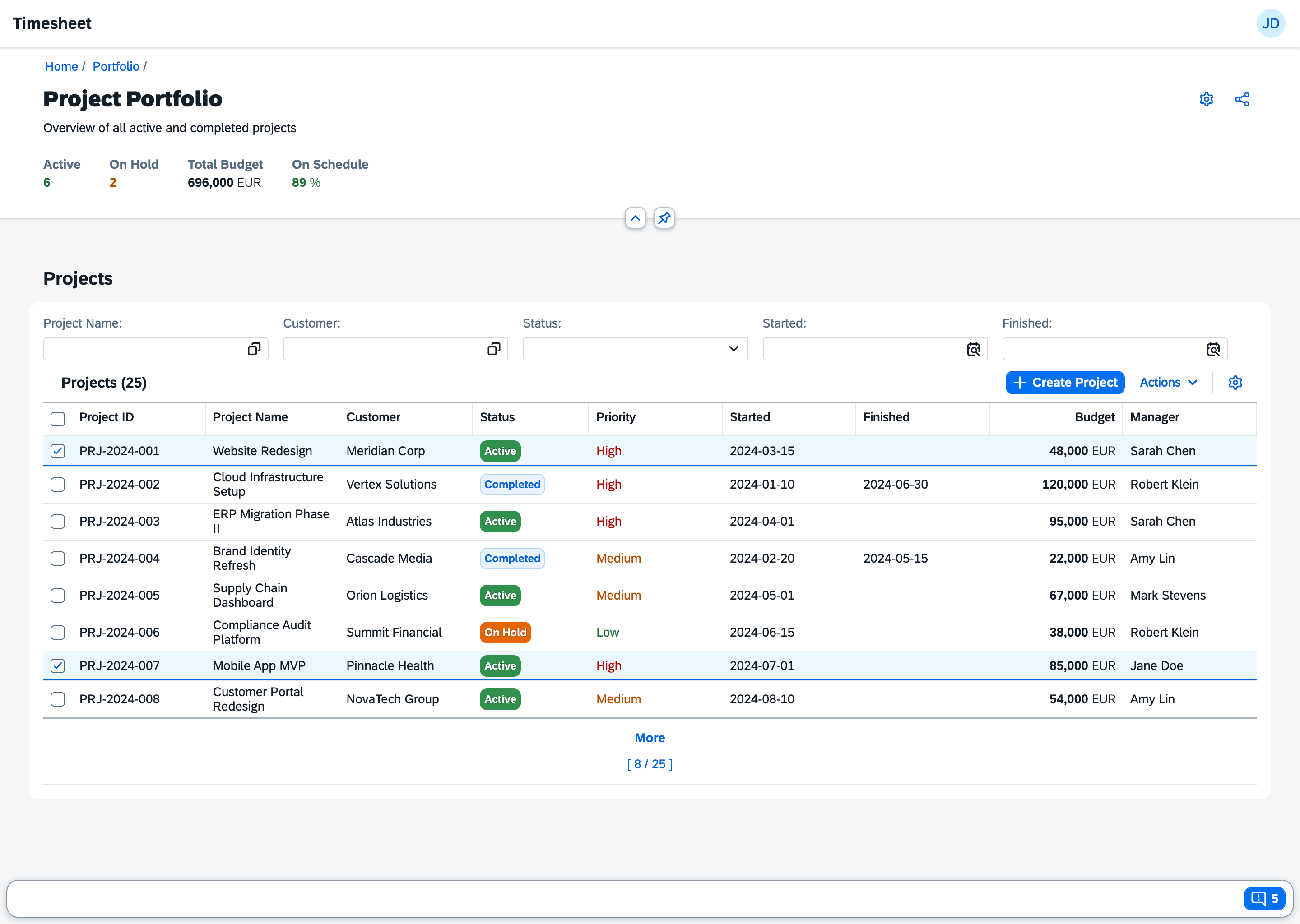The height and width of the screenshot is (924, 1300).
Task: Check the PRJ-2024-003 ERP Migration row
Action: point(57,521)
